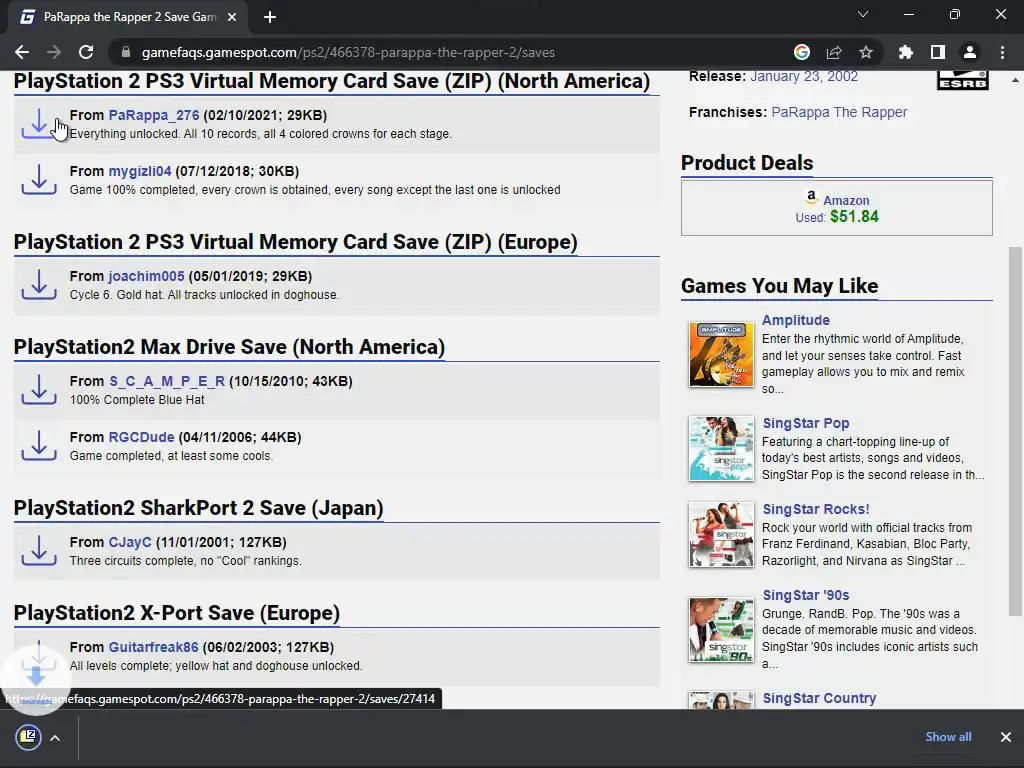This screenshot has width=1024, height=768.
Task: Go back to previous page
Action: (x=22, y=52)
